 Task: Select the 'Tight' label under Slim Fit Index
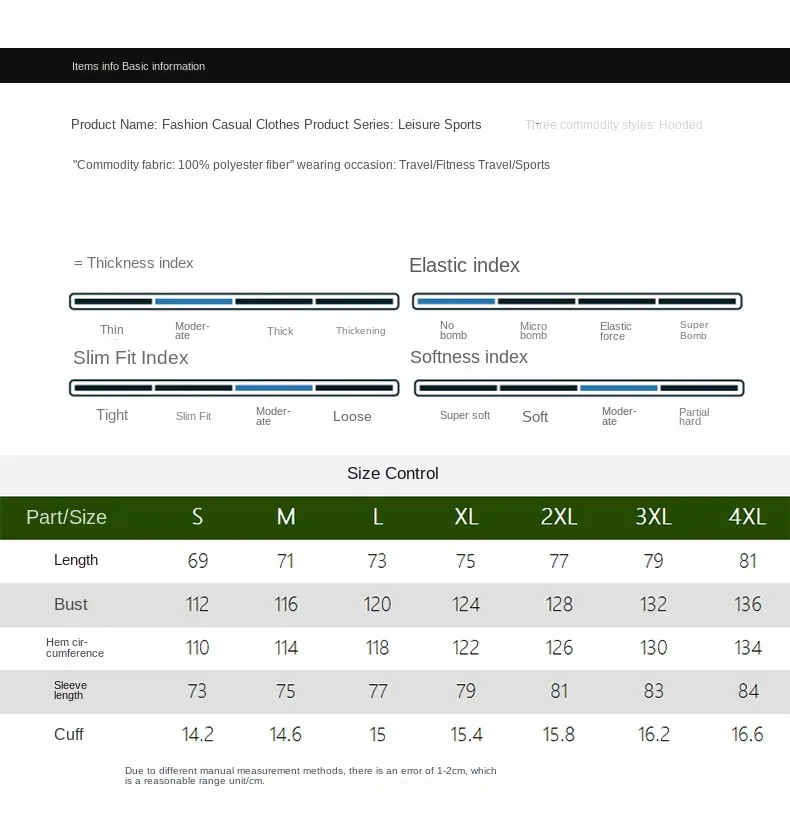tap(112, 415)
